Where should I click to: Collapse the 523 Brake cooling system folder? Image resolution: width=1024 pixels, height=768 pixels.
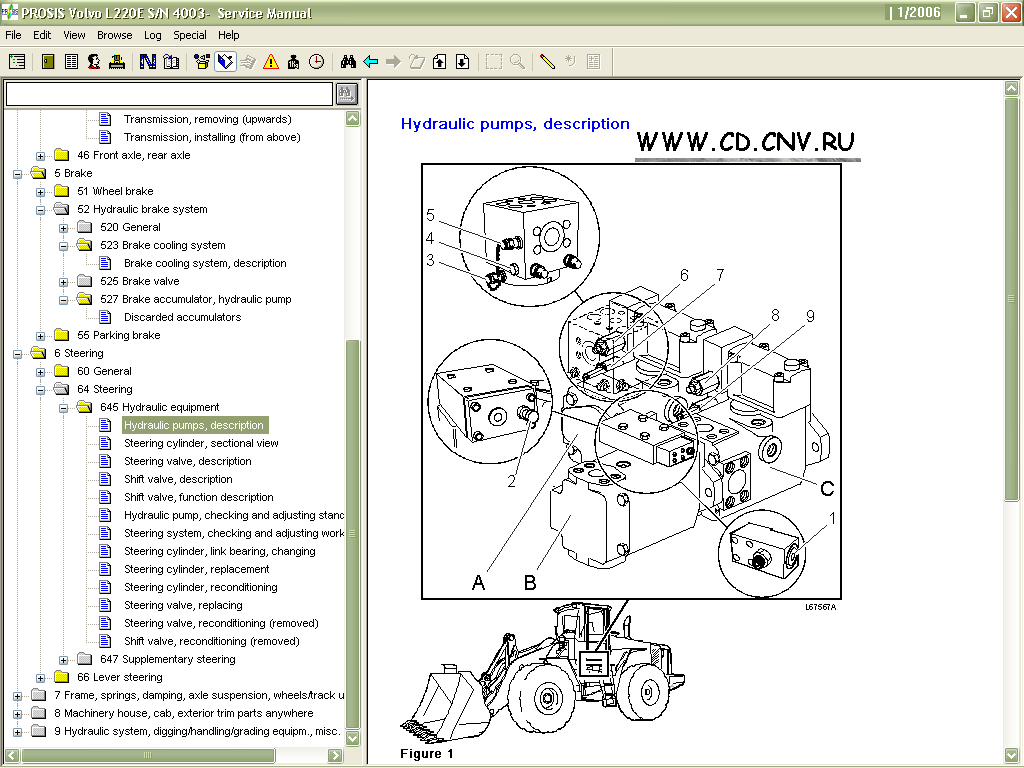(x=63, y=246)
